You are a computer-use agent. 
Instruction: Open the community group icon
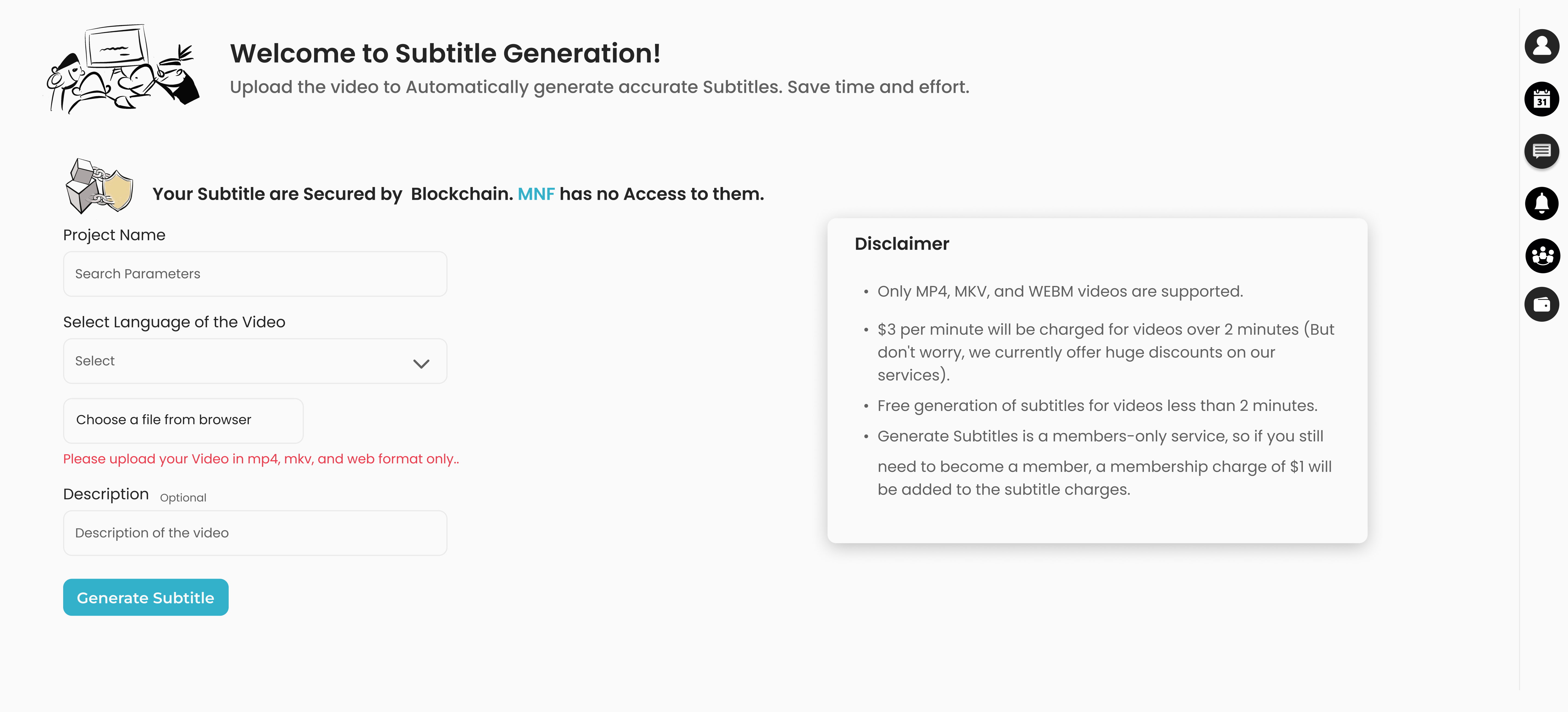1542,256
